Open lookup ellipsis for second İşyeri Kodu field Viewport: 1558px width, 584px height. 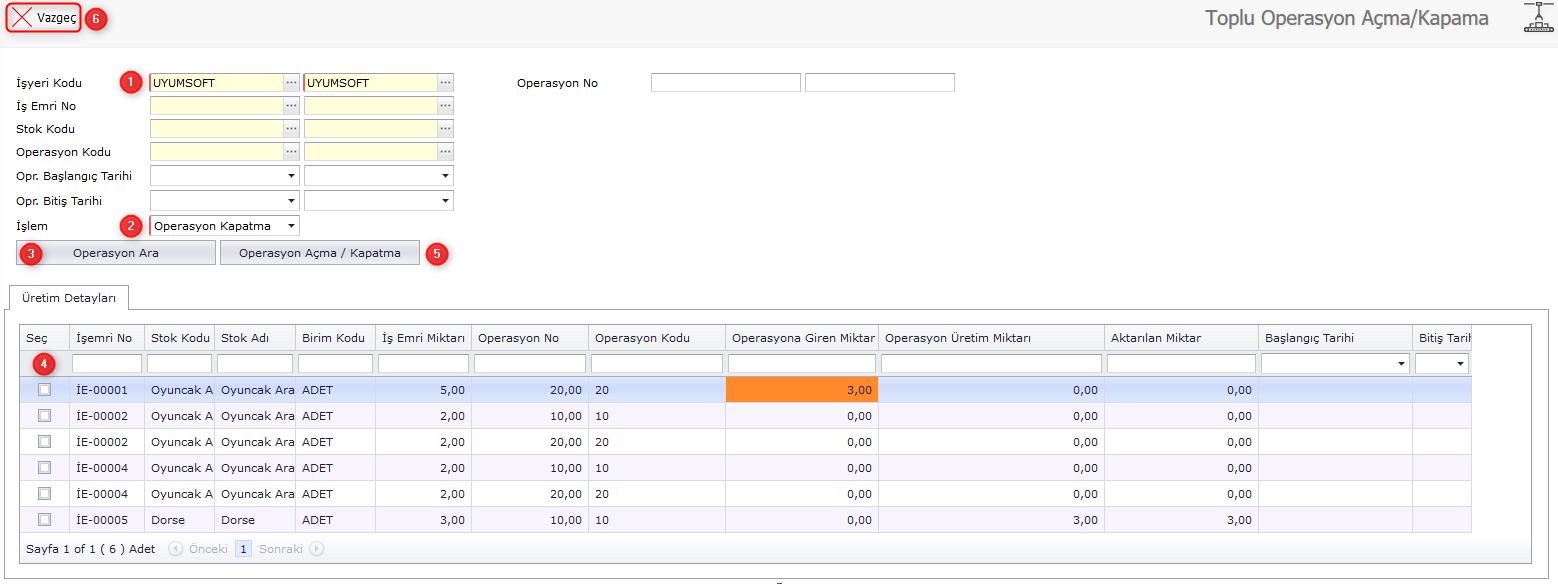[x=445, y=83]
